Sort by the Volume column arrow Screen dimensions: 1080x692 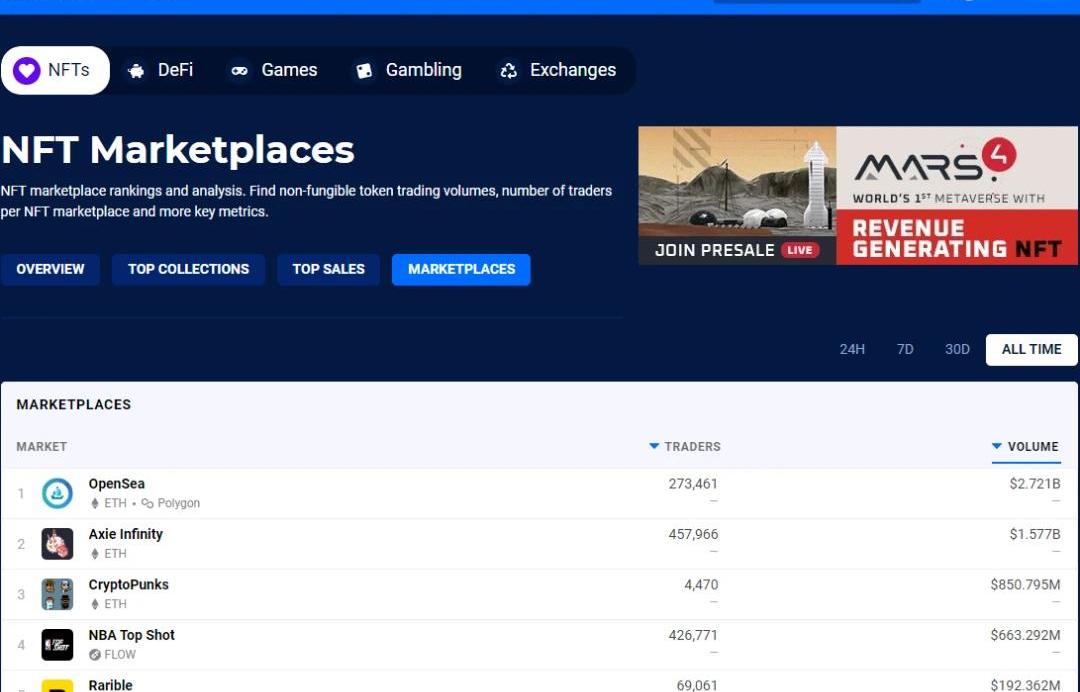click(997, 446)
